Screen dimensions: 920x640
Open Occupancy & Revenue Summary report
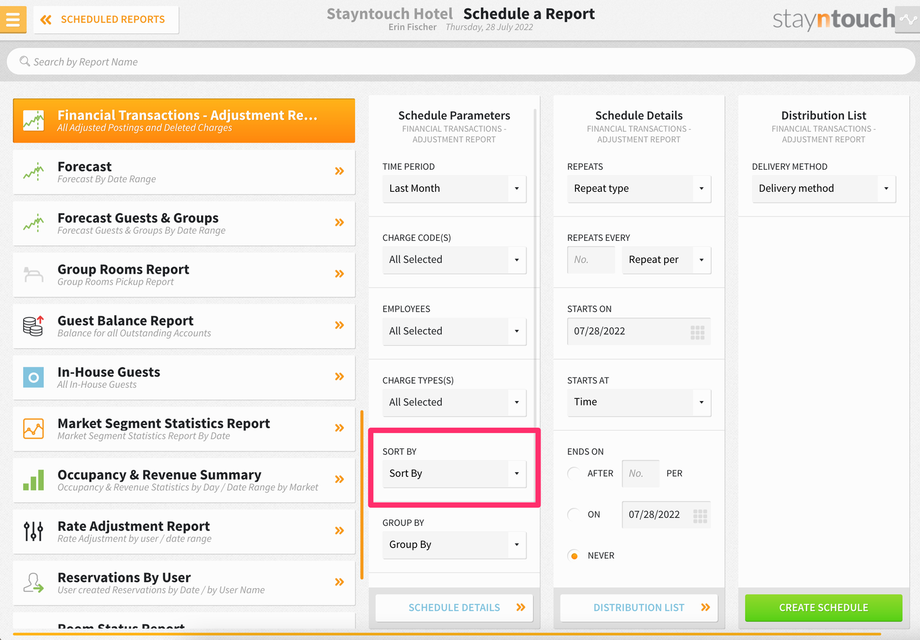pyautogui.click(x=184, y=480)
